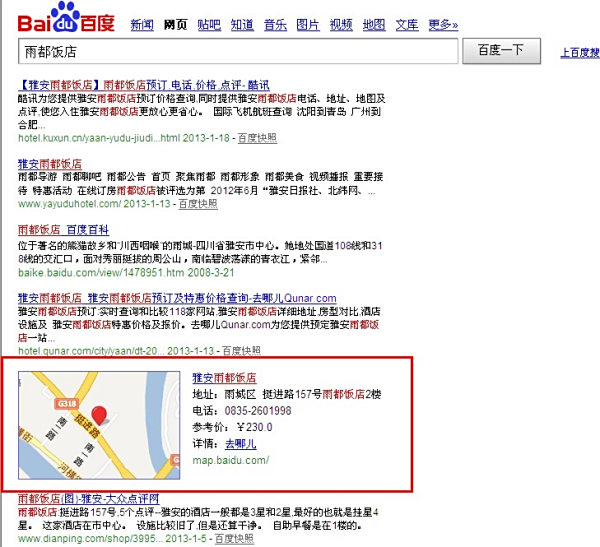Open 百度快照 for the kuxun result

tap(257, 138)
